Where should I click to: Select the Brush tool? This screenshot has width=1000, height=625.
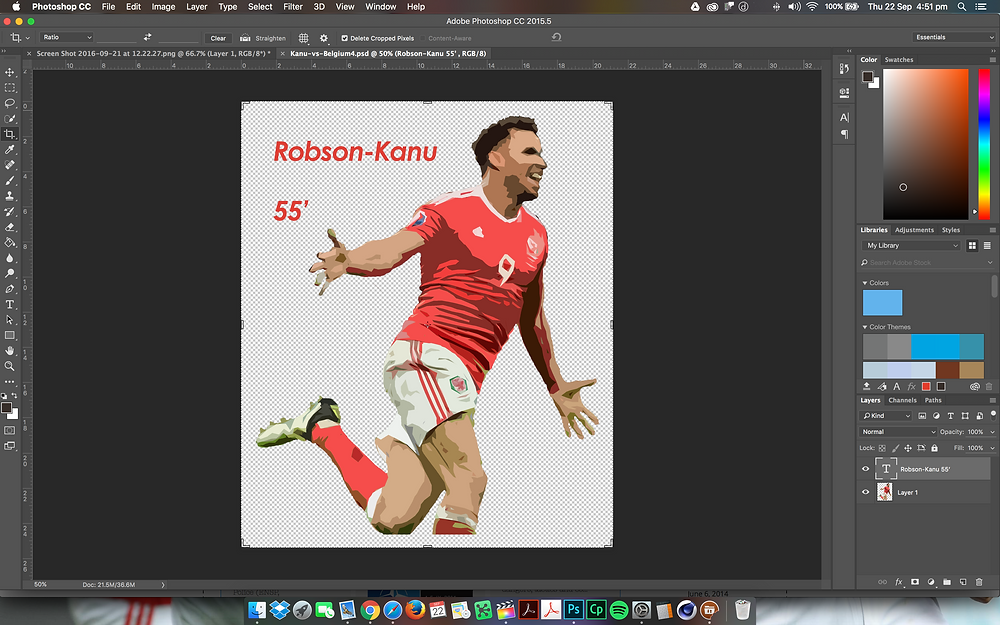(x=10, y=180)
